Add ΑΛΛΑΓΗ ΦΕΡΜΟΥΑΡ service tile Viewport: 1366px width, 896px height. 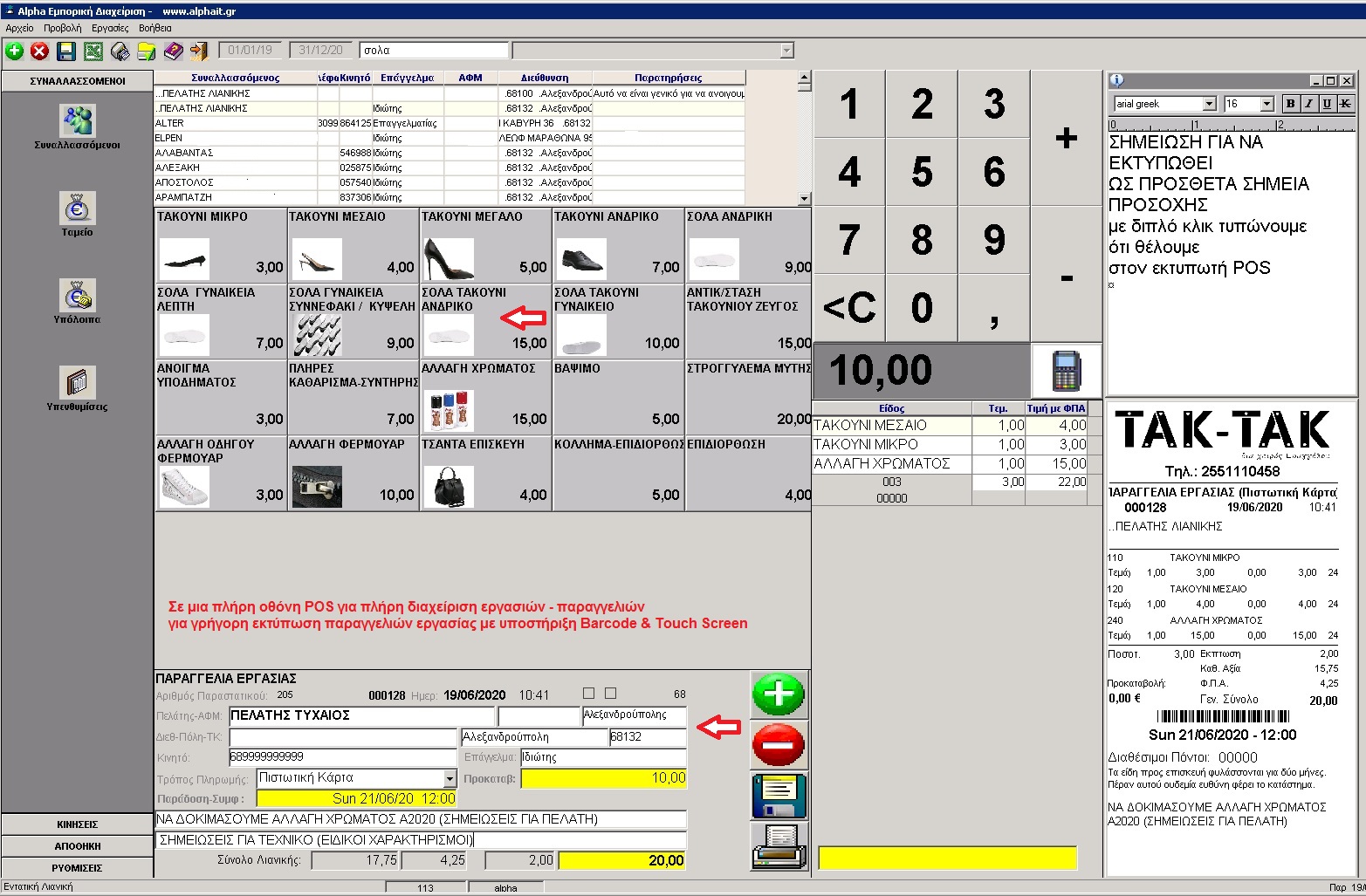[353, 473]
